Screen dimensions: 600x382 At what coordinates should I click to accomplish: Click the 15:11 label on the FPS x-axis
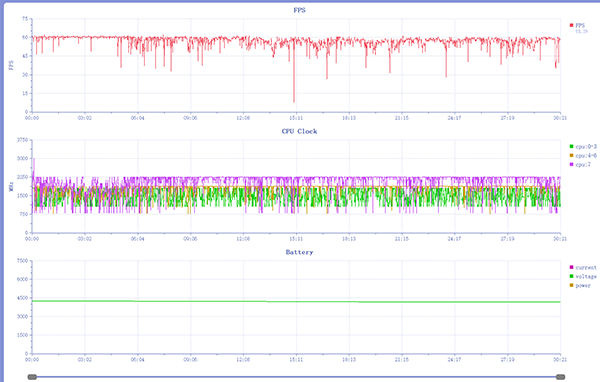click(x=296, y=118)
